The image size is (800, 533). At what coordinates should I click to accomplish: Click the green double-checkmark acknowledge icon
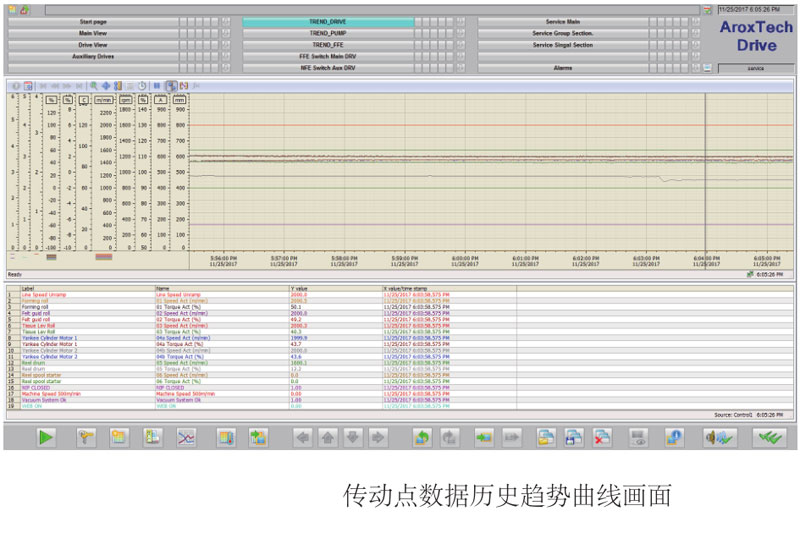769,437
